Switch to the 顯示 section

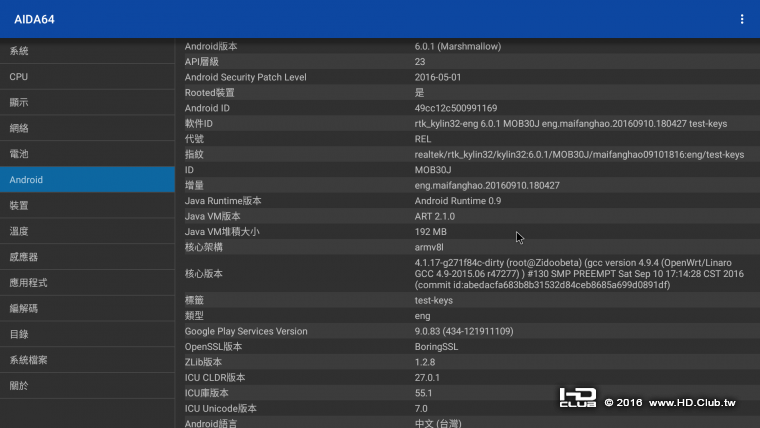[87, 102]
